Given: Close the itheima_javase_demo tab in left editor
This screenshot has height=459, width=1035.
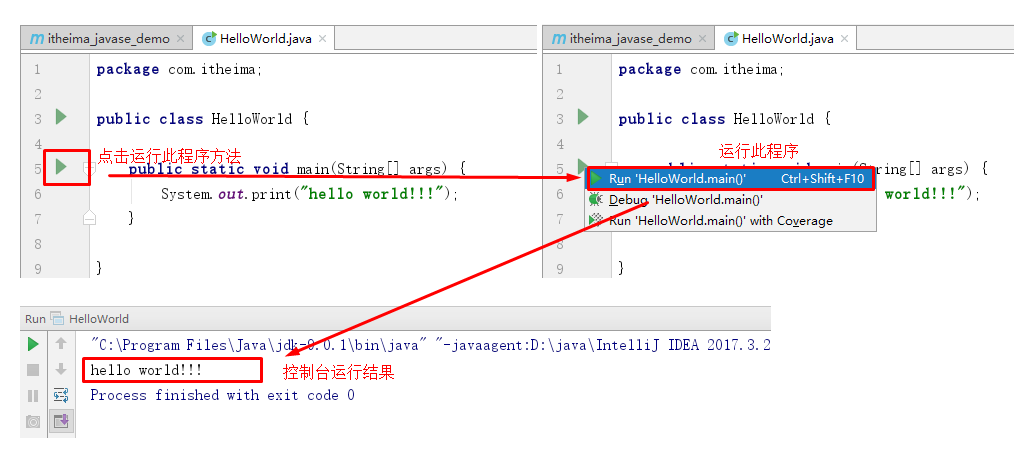Looking at the screenshot, I should [x=180, y=39].
